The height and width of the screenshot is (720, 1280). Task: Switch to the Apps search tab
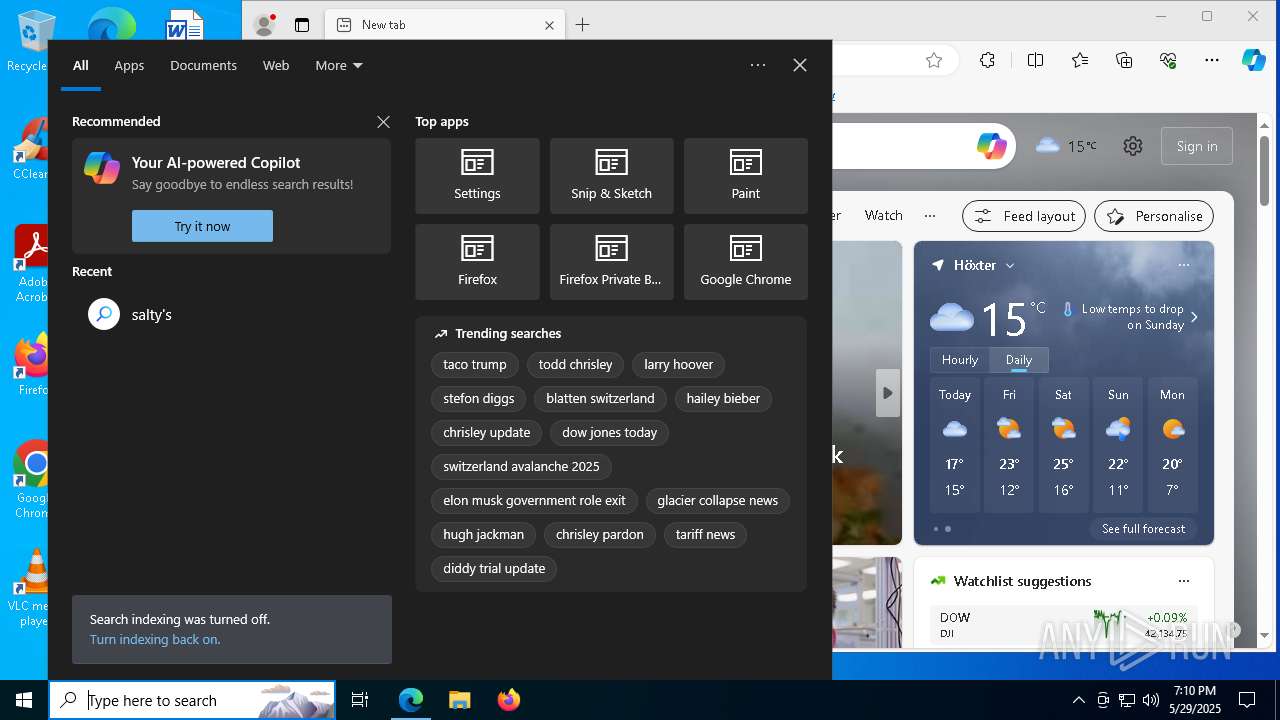click(x=129, y=65)
